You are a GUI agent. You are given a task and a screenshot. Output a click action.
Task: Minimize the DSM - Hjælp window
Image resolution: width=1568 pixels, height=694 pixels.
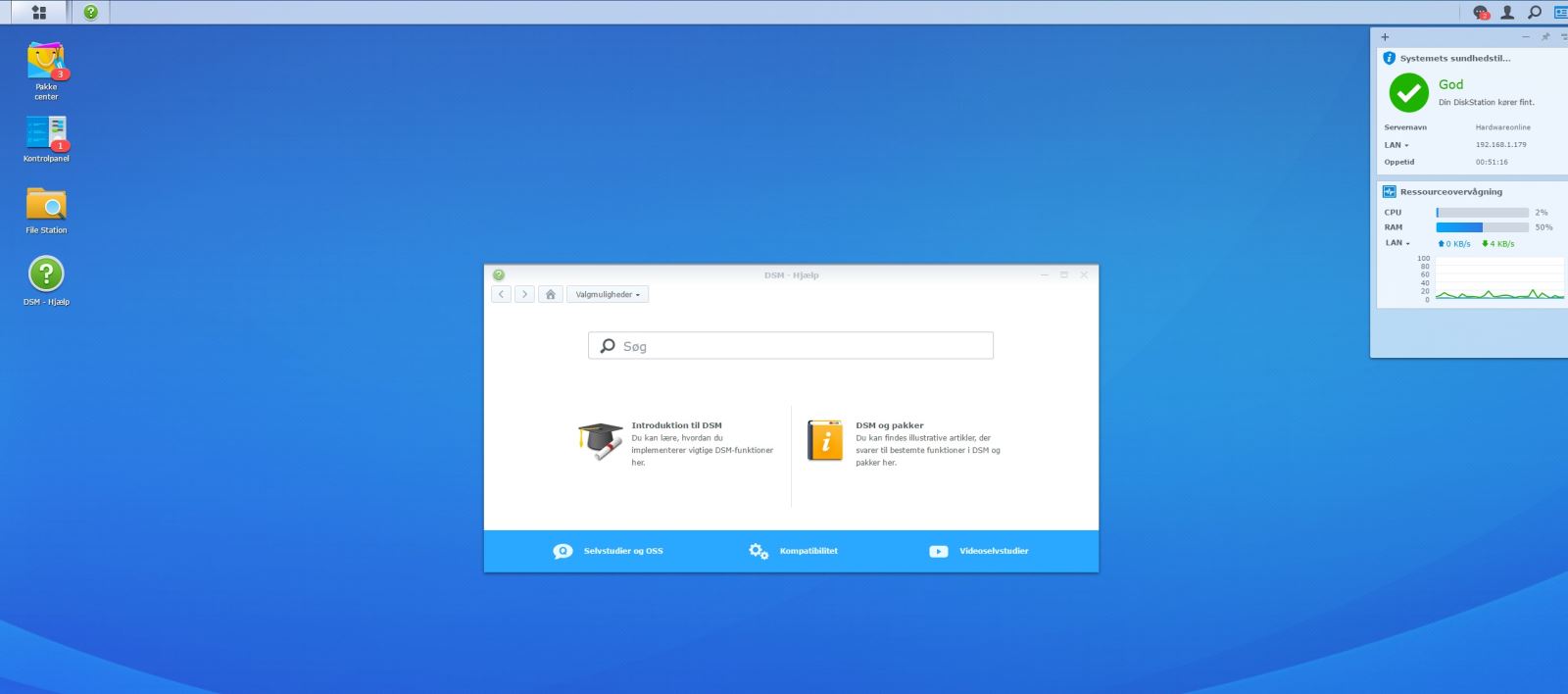[x=1045, y=275]
